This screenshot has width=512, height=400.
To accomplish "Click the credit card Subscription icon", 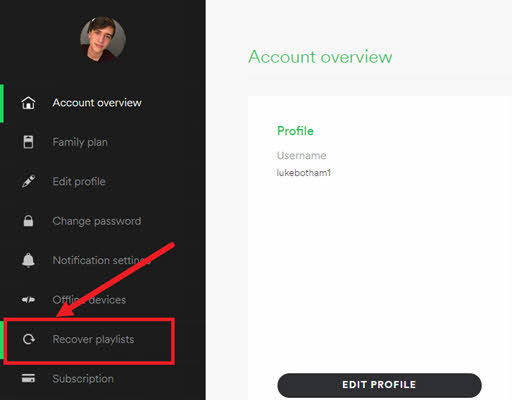I will tap(28, 378).
